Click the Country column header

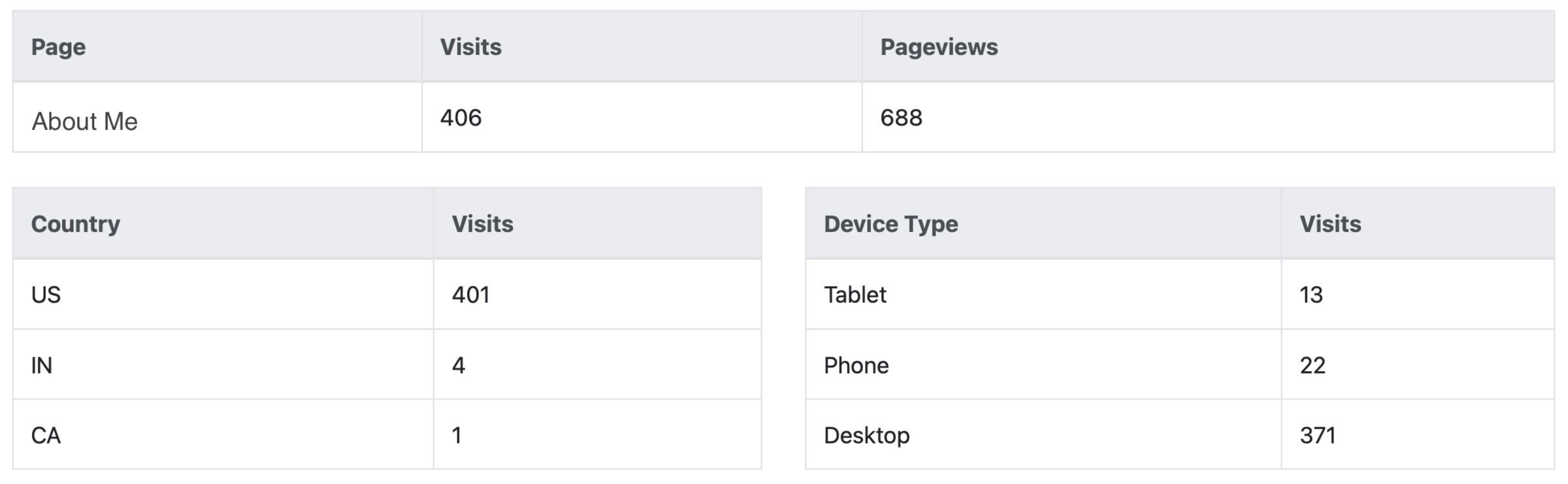(x=75, y=224)
